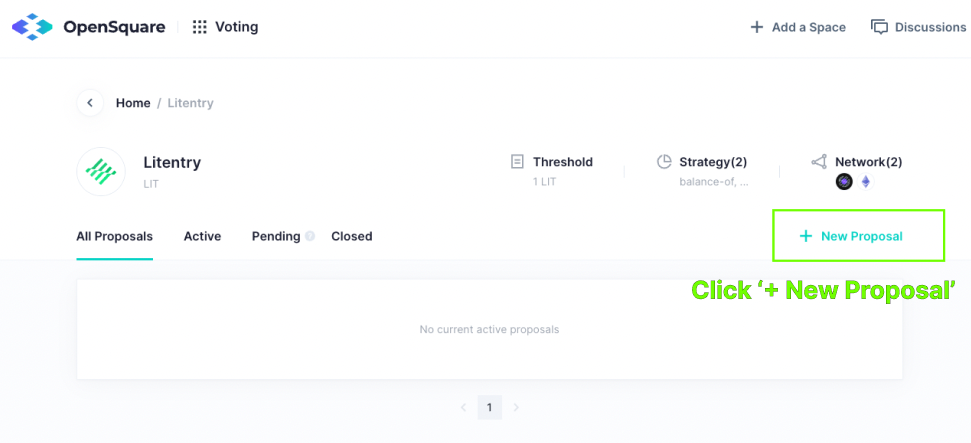Open the Closed proposals tab

[x=352, y=236]
